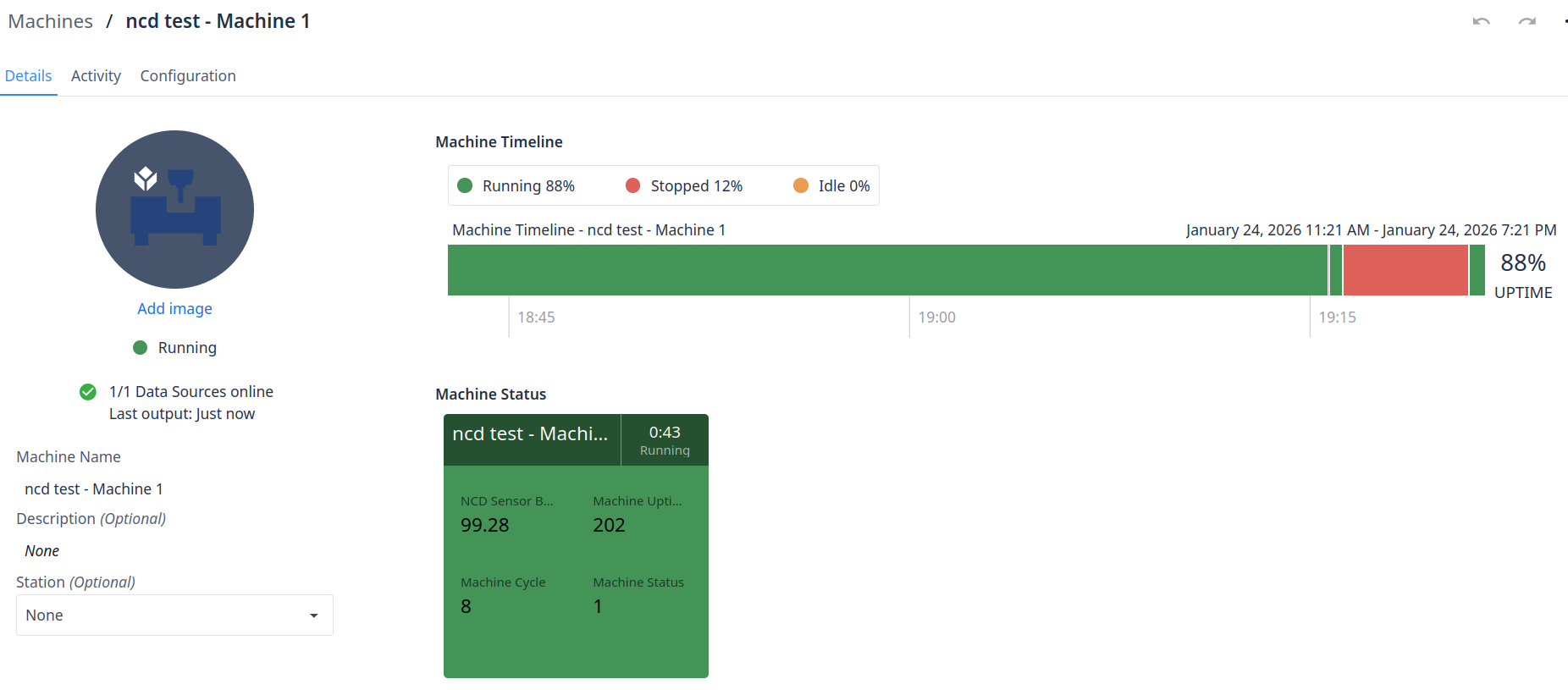The image size is (1568, 690).
Task: Click the green Running status dot
Action: point(141,348)
